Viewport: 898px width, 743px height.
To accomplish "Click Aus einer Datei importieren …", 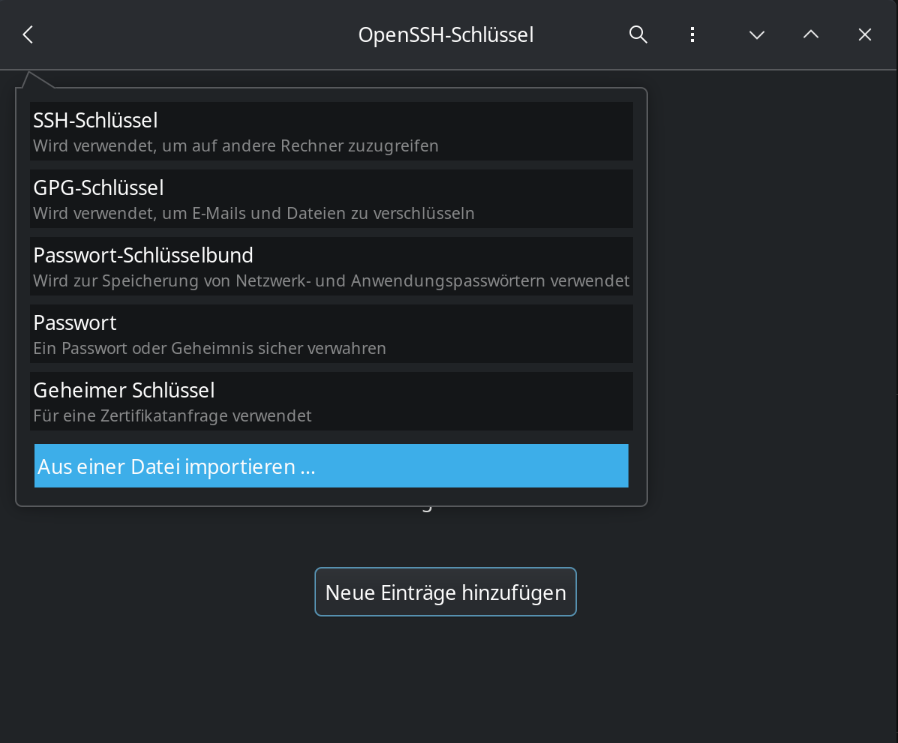I will (x=331, y=466).
